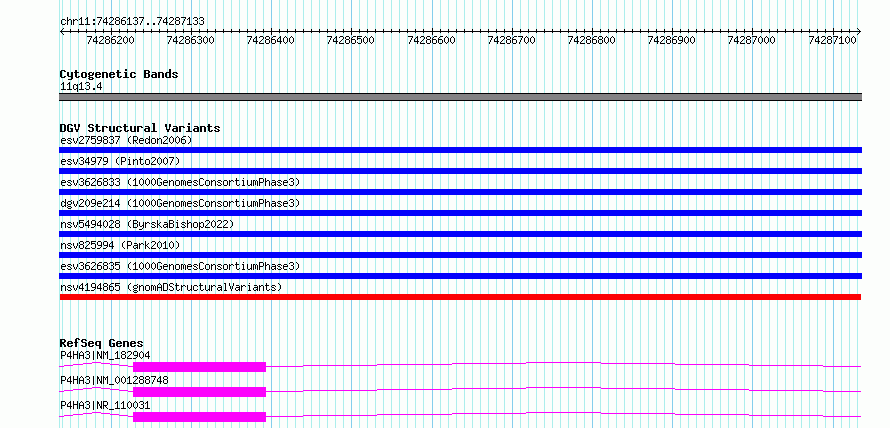Click the DGV Structural Variants track title
Screen dimensions: 890x428
pos(140,128)
